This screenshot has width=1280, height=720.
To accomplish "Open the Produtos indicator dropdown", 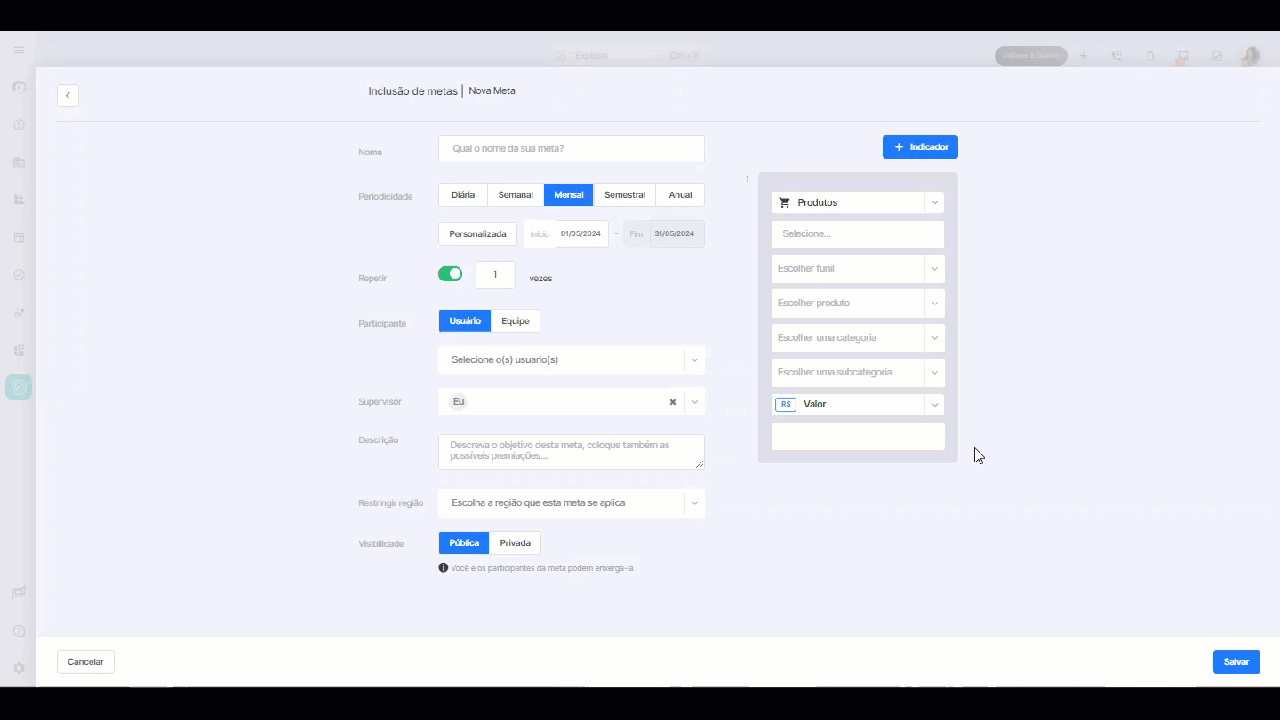I will (x=858, y=203).
